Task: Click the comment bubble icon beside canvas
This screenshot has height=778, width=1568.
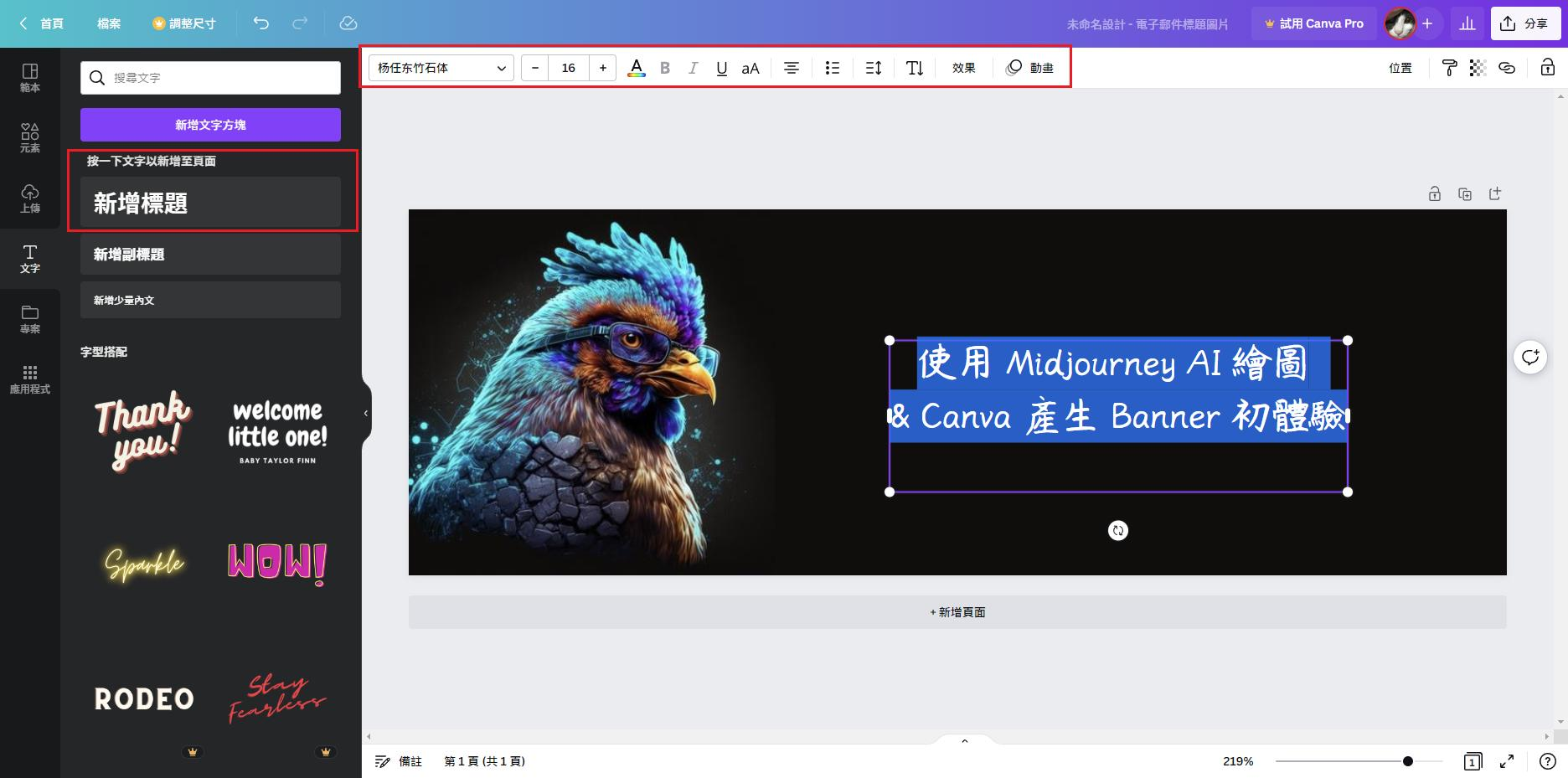Action: pyautogui.click(x=1530, y=357)
